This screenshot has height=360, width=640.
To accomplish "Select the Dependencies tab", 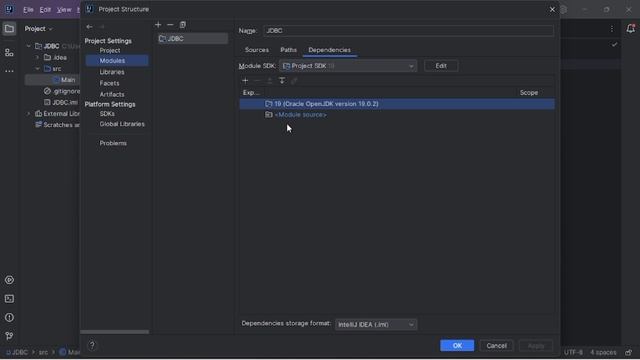I will [x=329, y=50].
